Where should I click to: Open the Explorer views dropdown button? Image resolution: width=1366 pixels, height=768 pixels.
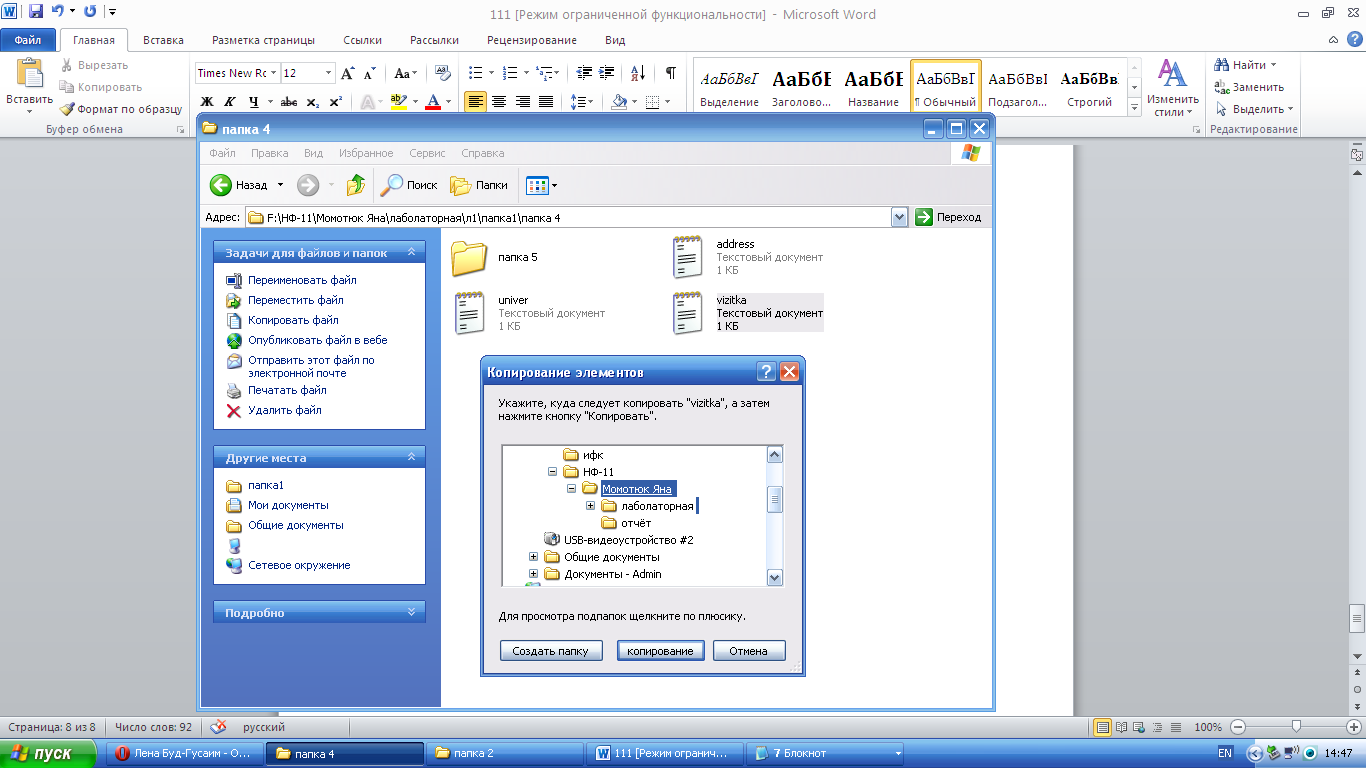click(x=542, y=185)
